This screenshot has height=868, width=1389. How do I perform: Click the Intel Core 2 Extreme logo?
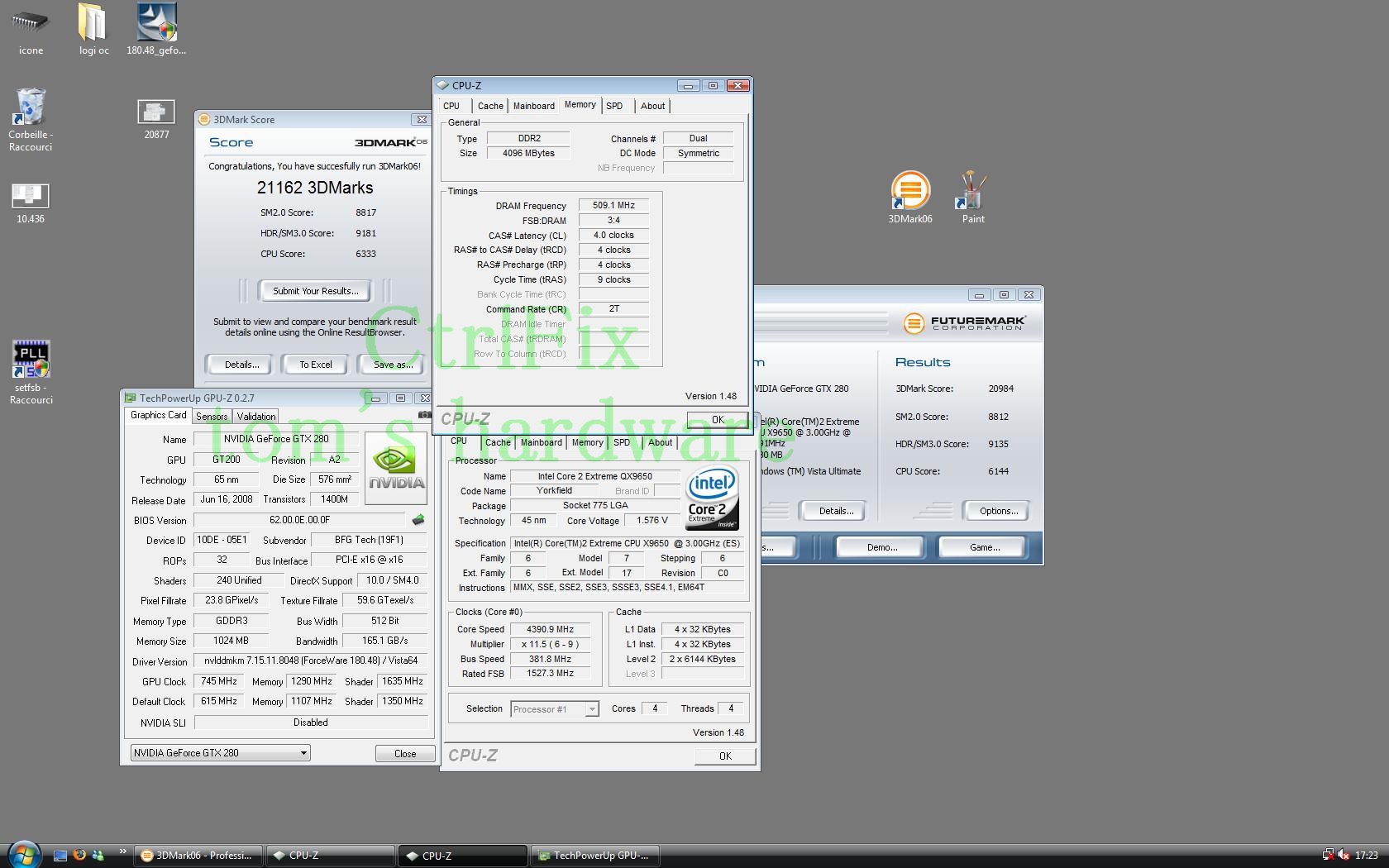pos(712,499)
